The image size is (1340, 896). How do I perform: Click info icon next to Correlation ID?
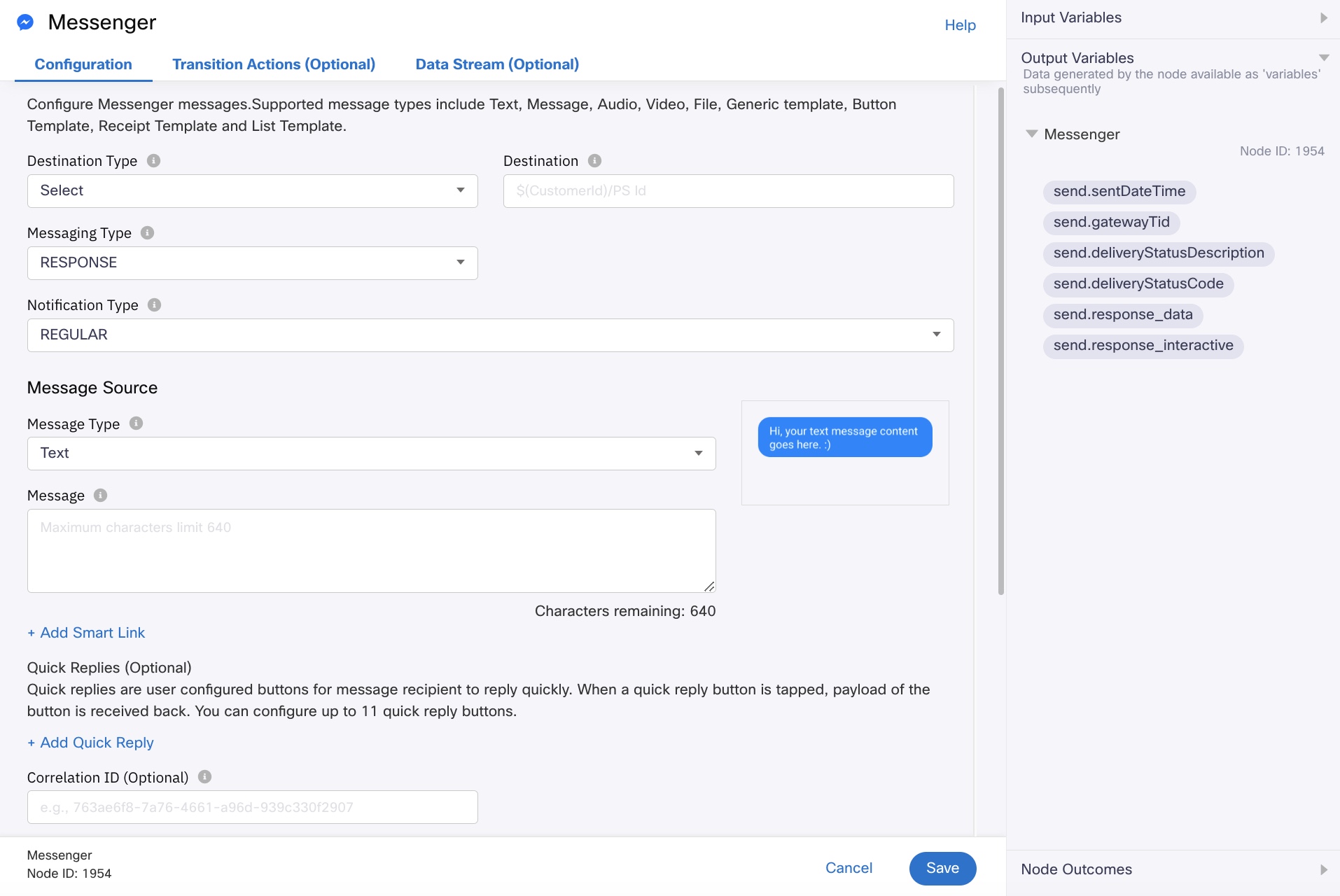204,777
